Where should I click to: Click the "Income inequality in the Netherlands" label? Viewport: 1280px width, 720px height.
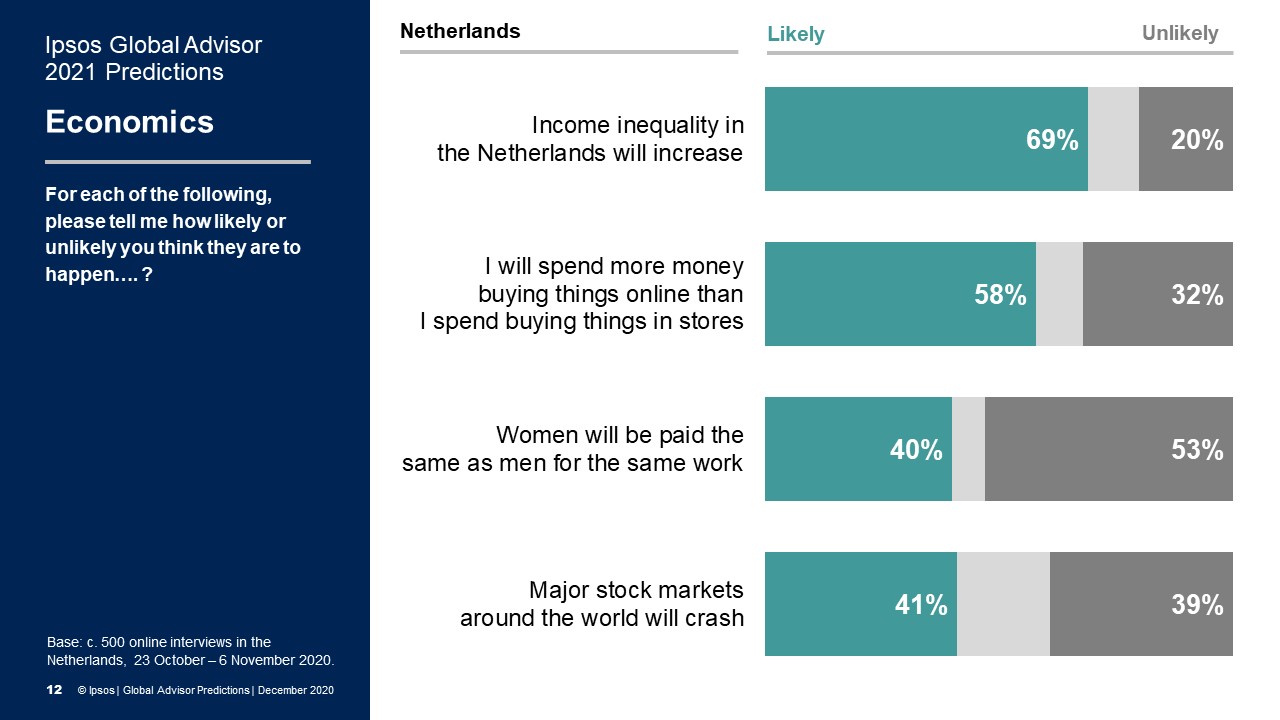point(590,139)
